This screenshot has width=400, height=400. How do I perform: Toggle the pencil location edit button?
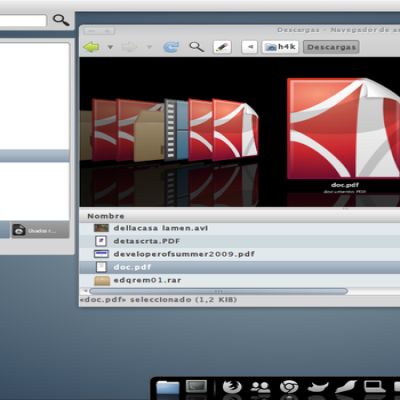click(x=222, y=47)
